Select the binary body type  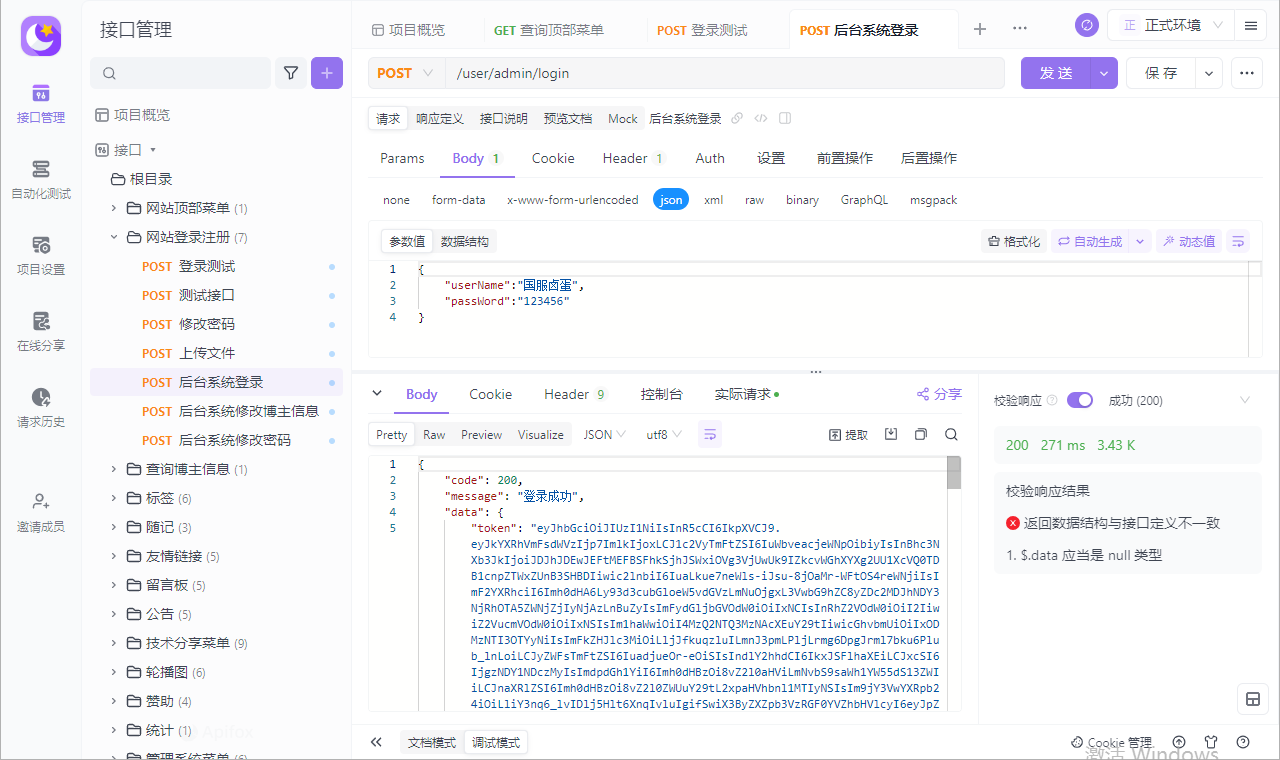(802, 200)
